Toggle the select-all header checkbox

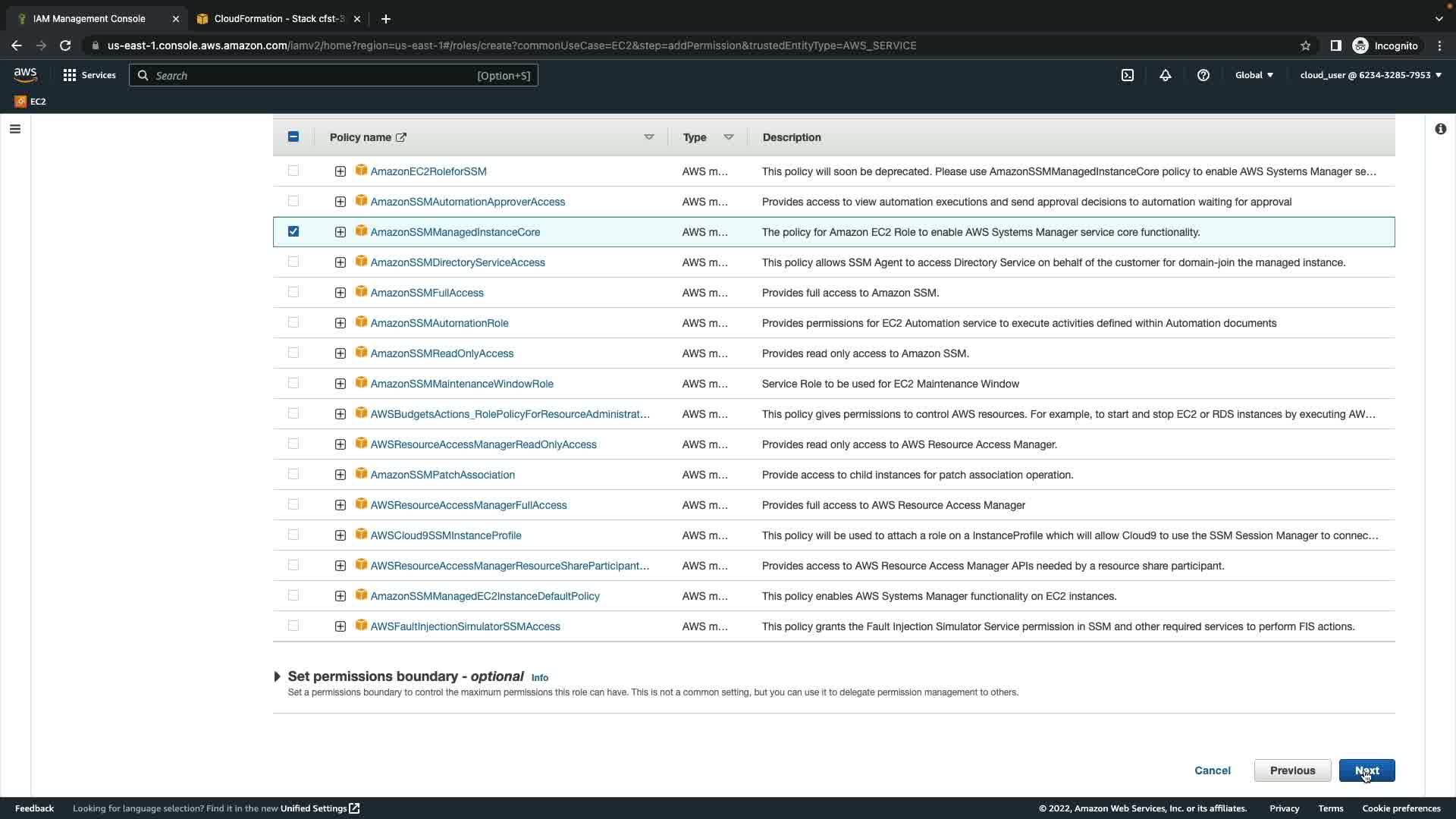tap(293, 136)
